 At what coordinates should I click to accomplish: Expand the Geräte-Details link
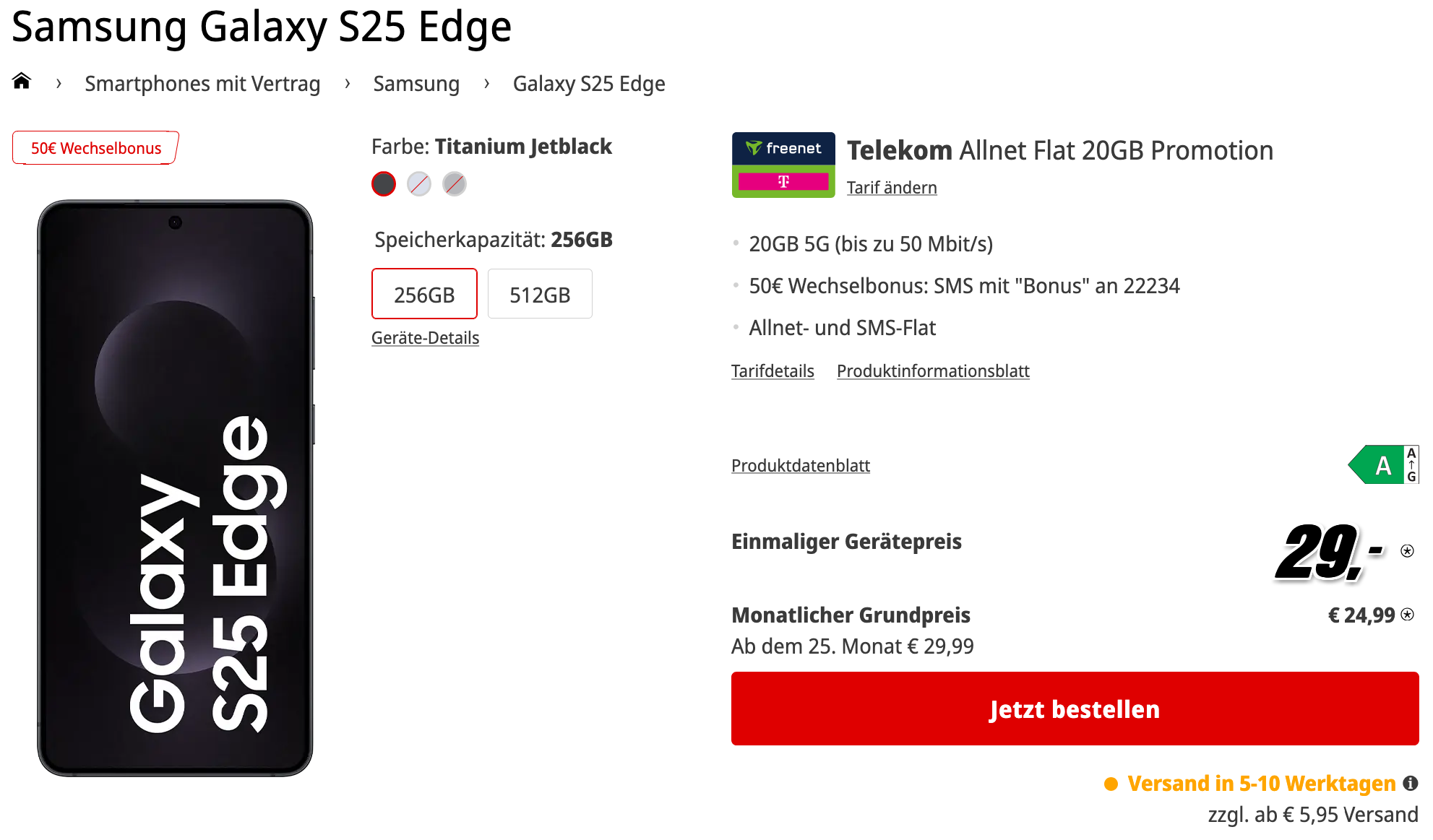coord(425,338)
